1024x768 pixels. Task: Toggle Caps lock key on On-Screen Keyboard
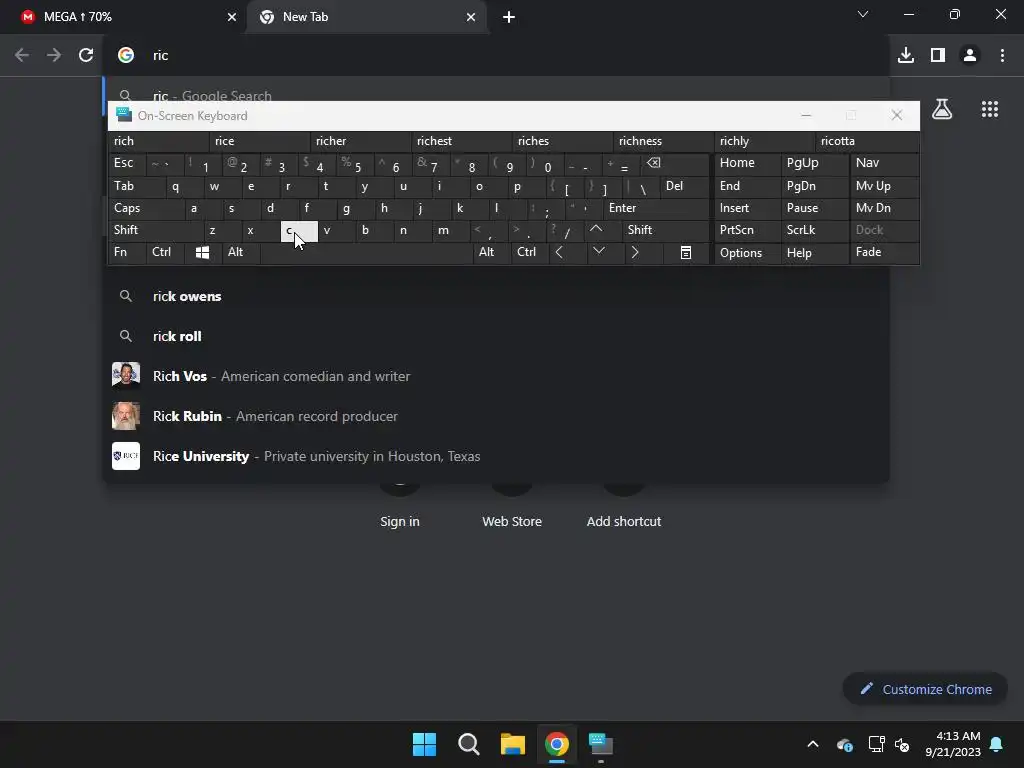coord(146,208)
